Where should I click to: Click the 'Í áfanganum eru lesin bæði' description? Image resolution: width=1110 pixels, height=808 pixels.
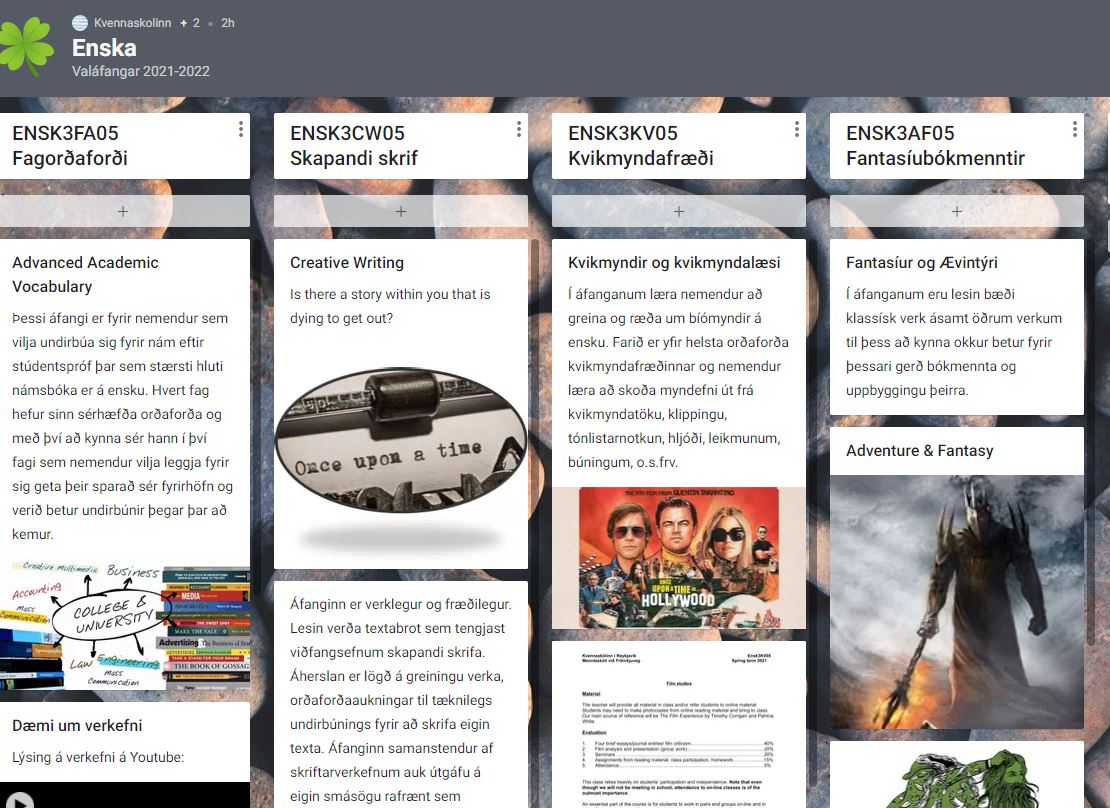click(x=954, y=342)
